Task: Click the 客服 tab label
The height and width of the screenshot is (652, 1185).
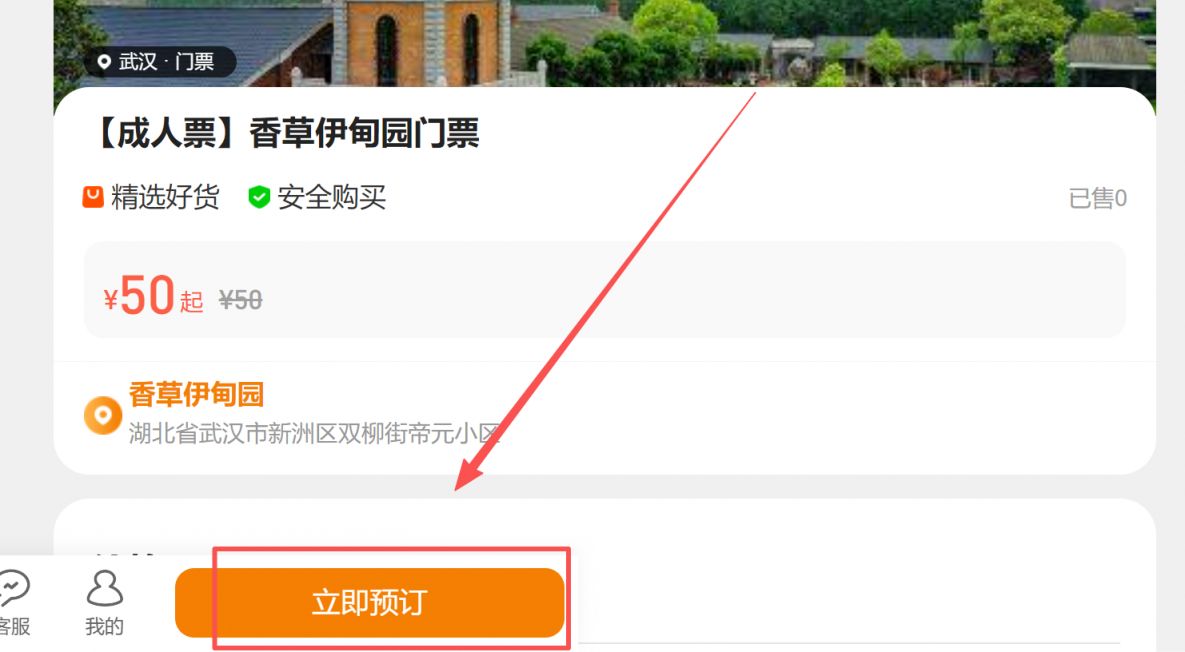Action: click(x=14, y=626)
